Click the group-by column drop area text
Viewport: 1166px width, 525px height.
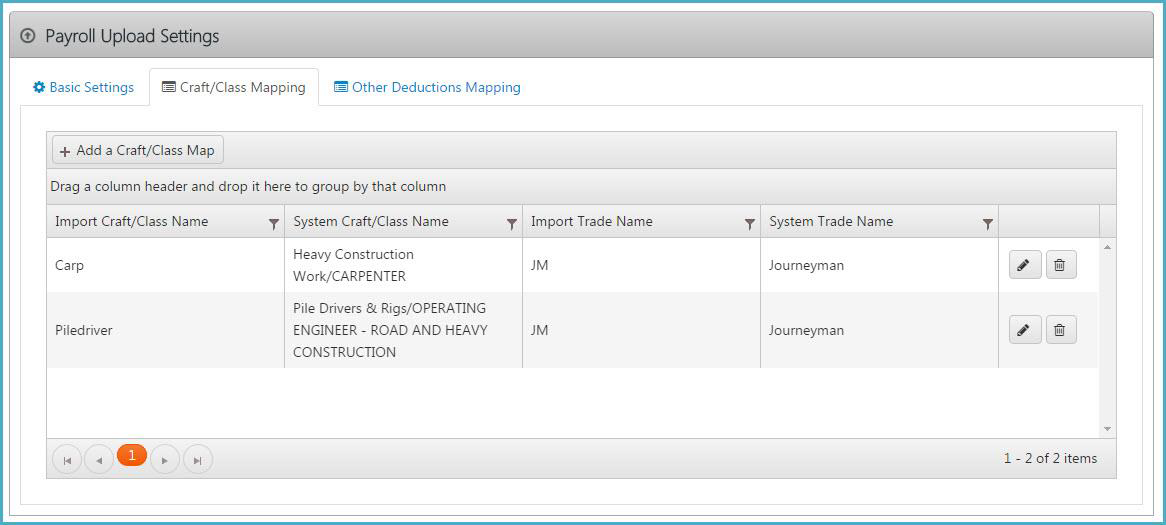coord(248,187)
